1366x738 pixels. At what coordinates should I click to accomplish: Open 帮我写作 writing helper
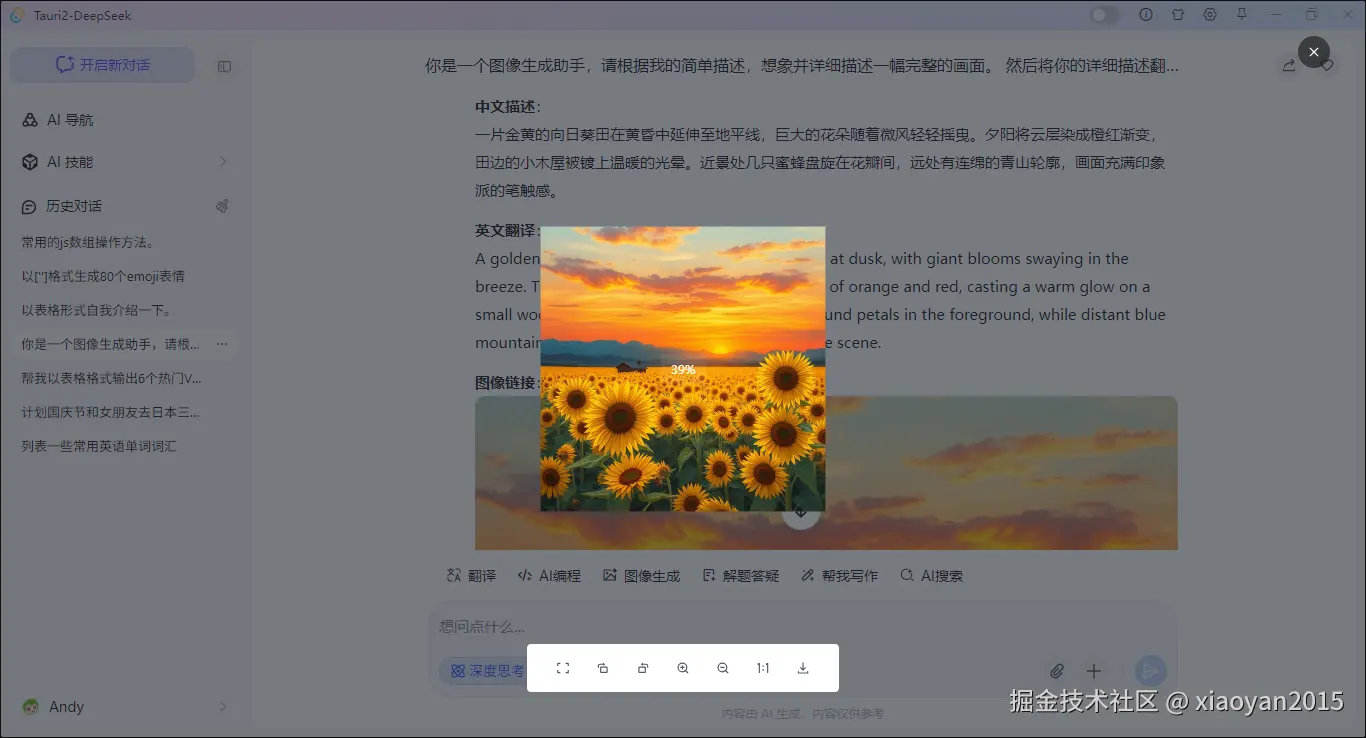click(839, 575)
